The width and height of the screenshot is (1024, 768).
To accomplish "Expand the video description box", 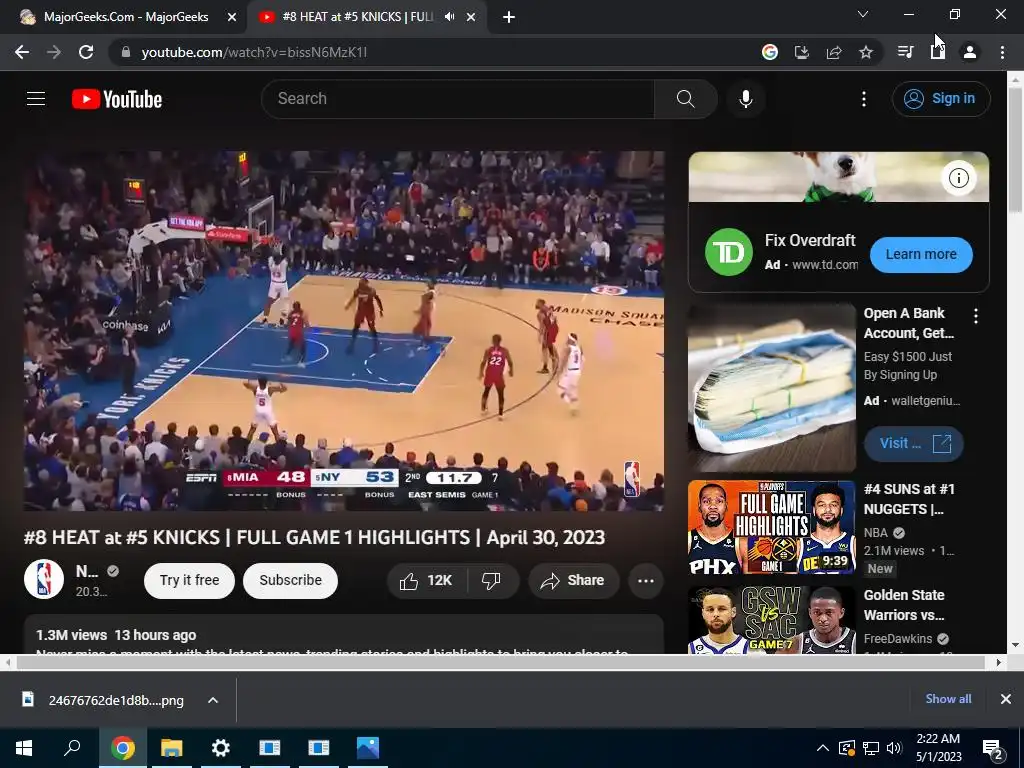I will click(x=344, y=635).
